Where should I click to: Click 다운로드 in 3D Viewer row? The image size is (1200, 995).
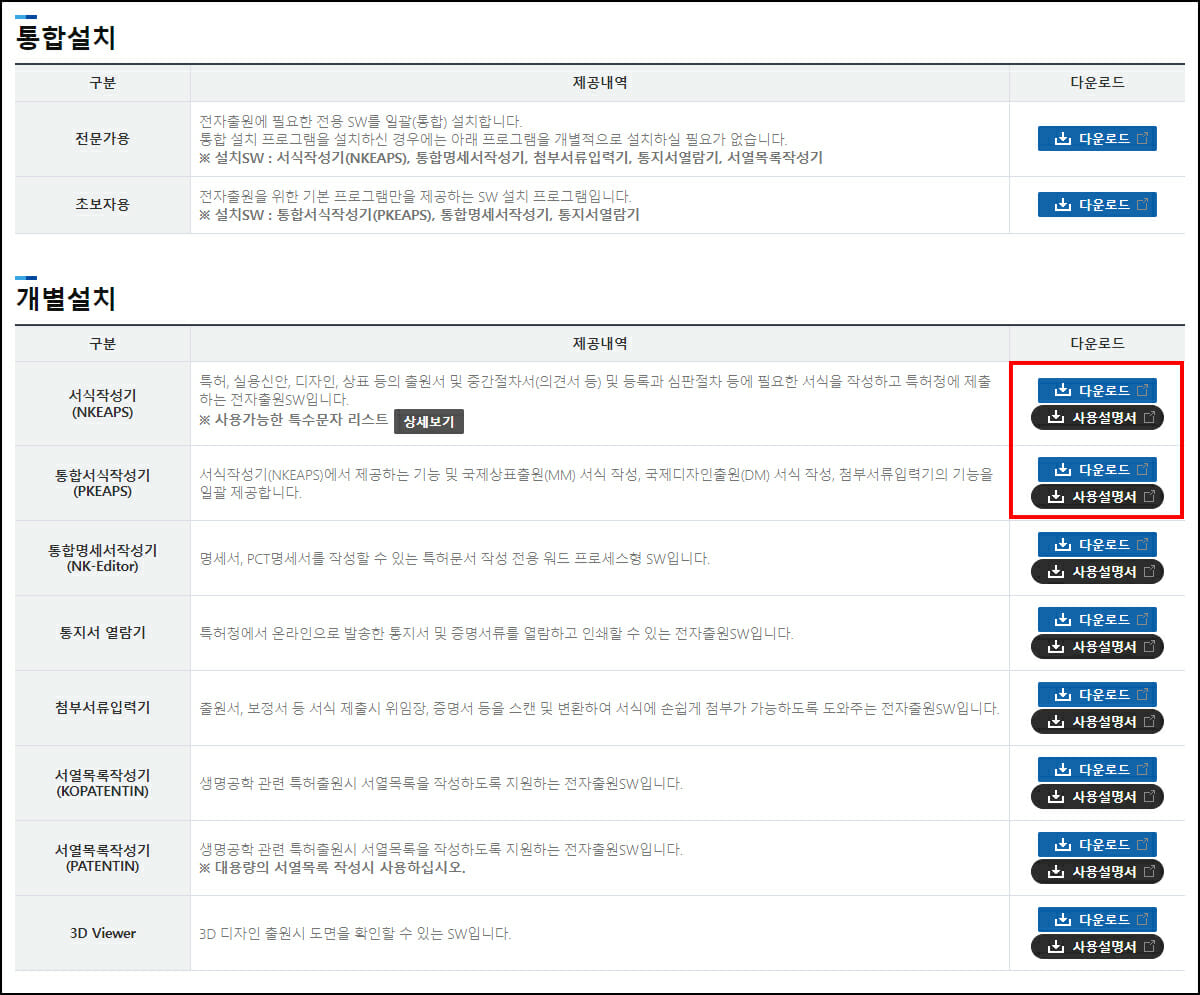point(1097,919)
